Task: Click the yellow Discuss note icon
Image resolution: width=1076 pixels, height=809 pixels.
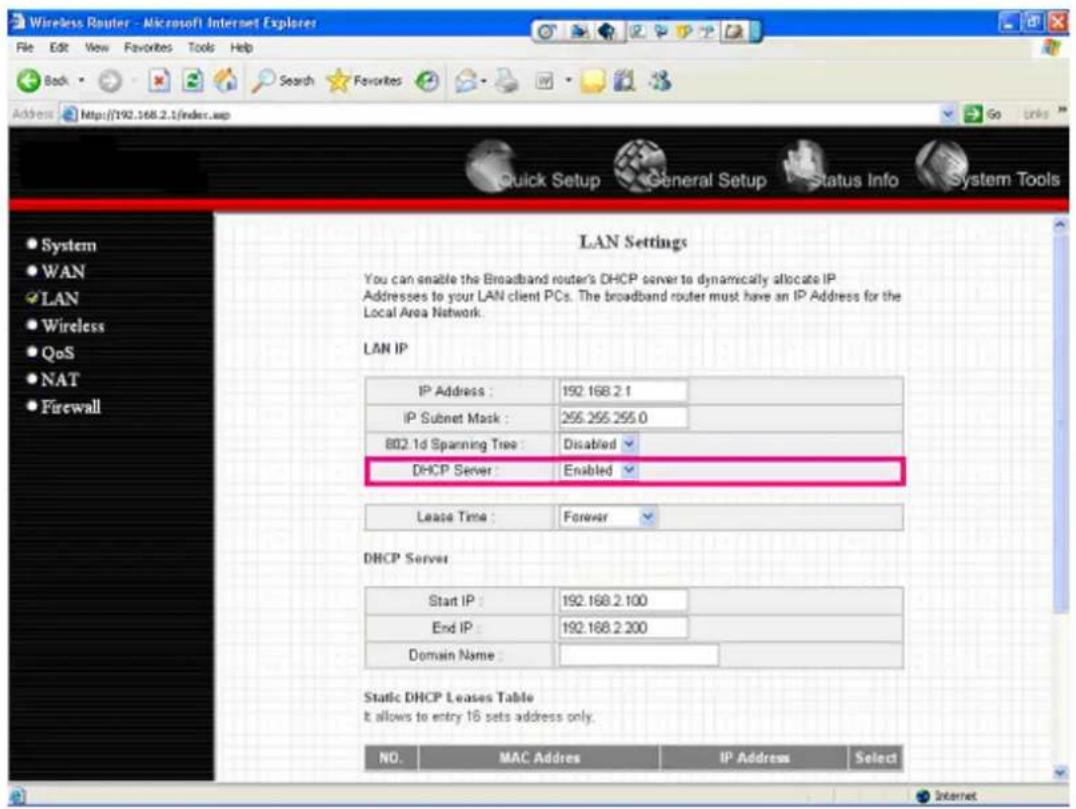Action: [x=592, y=82]
